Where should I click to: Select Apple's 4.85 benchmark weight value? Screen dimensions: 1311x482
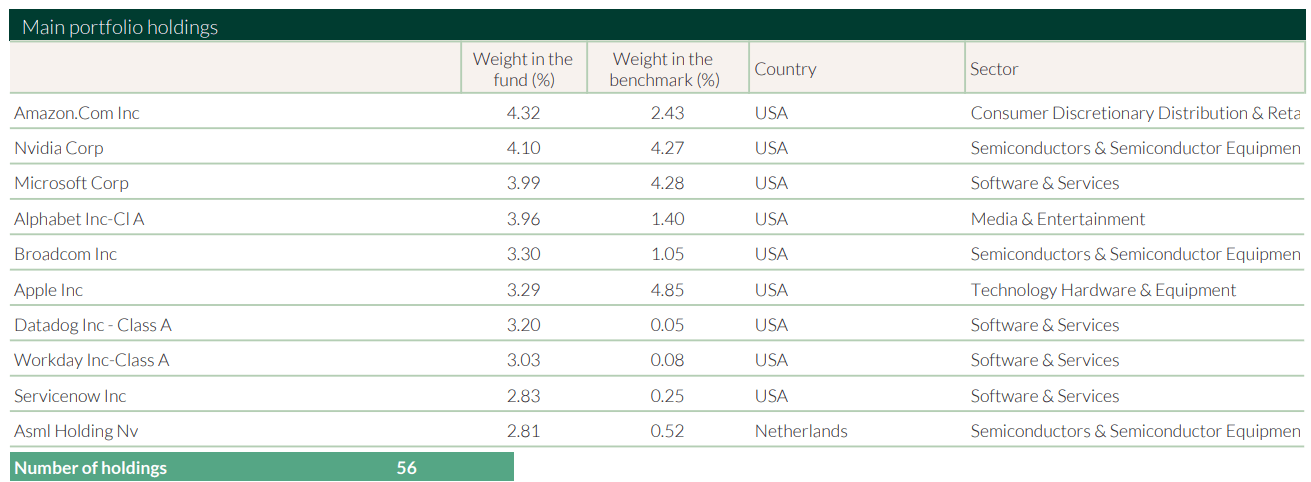667,290
